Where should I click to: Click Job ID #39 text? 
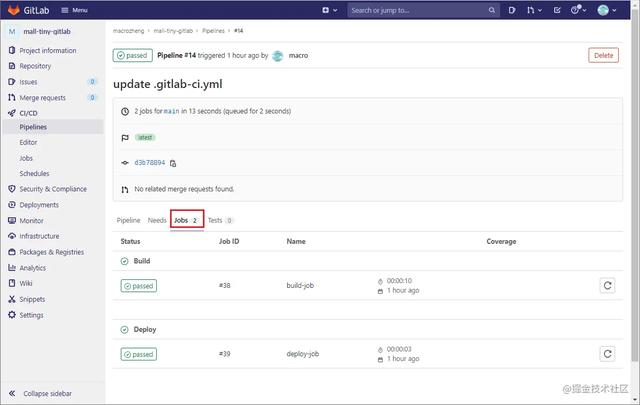[x=224, y=354]
